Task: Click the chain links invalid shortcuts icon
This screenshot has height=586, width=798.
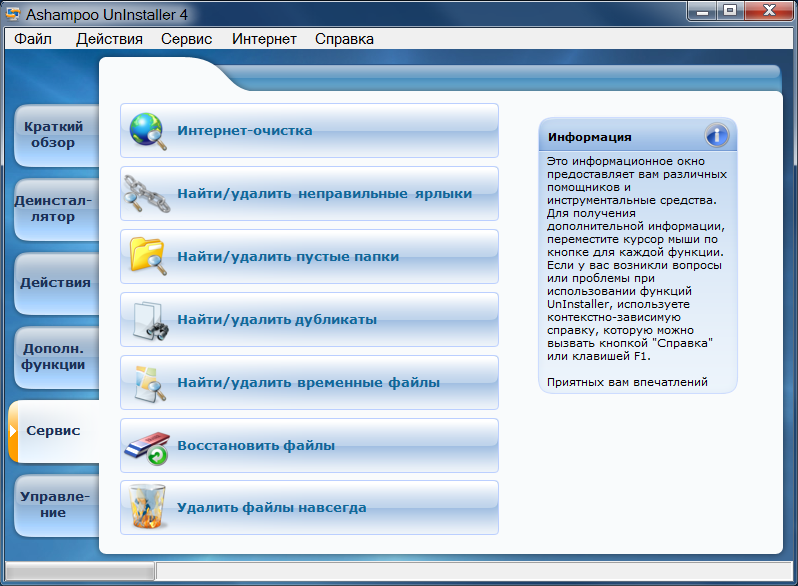Action: tap(148, 193)
